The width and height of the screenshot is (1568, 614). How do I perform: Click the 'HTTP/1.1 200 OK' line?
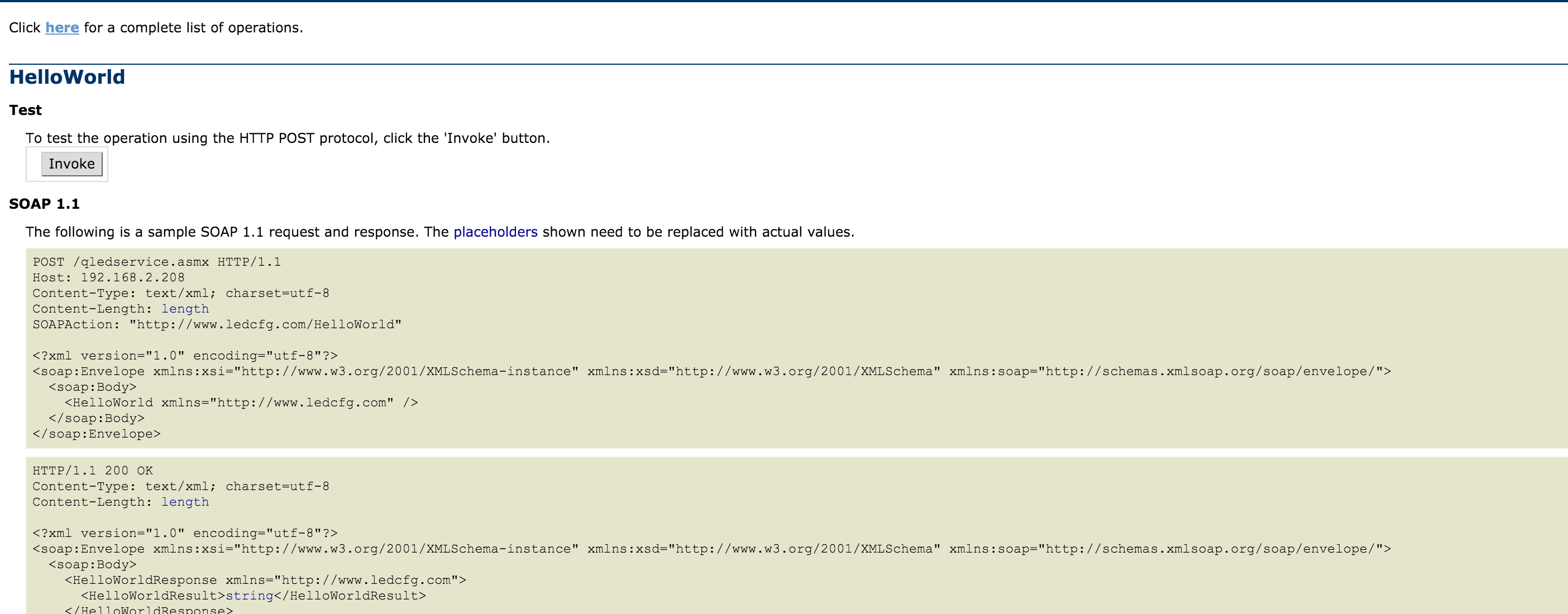(x=93, y=471)
